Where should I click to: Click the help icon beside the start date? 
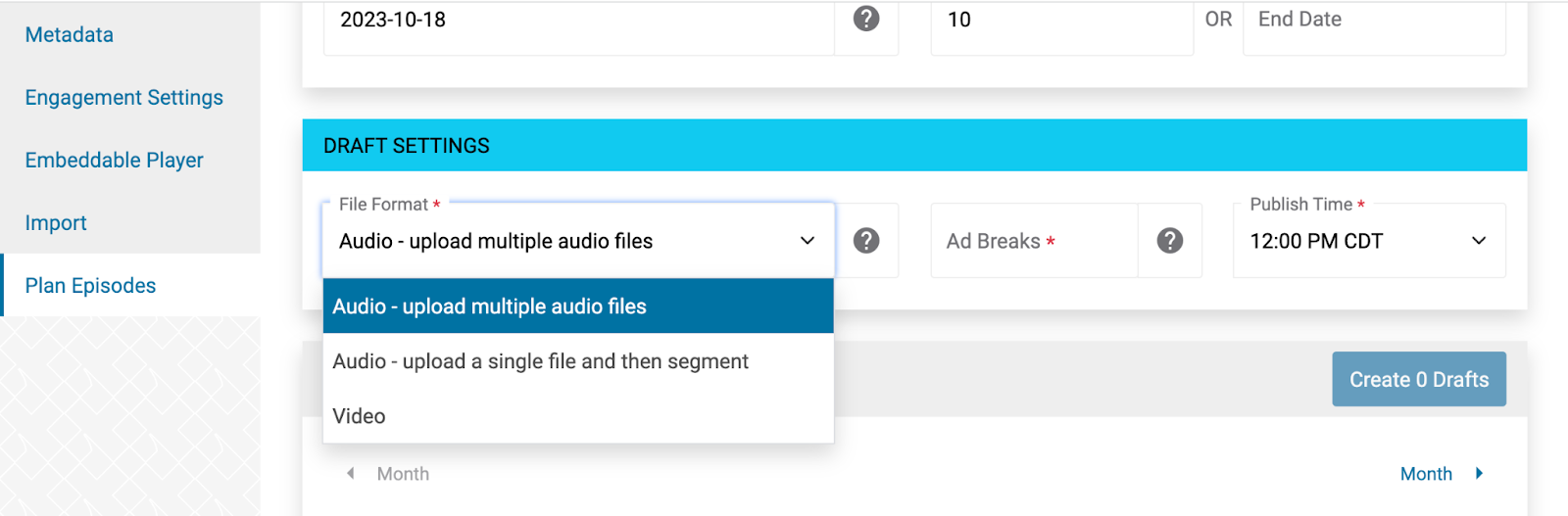coord(866,19)
